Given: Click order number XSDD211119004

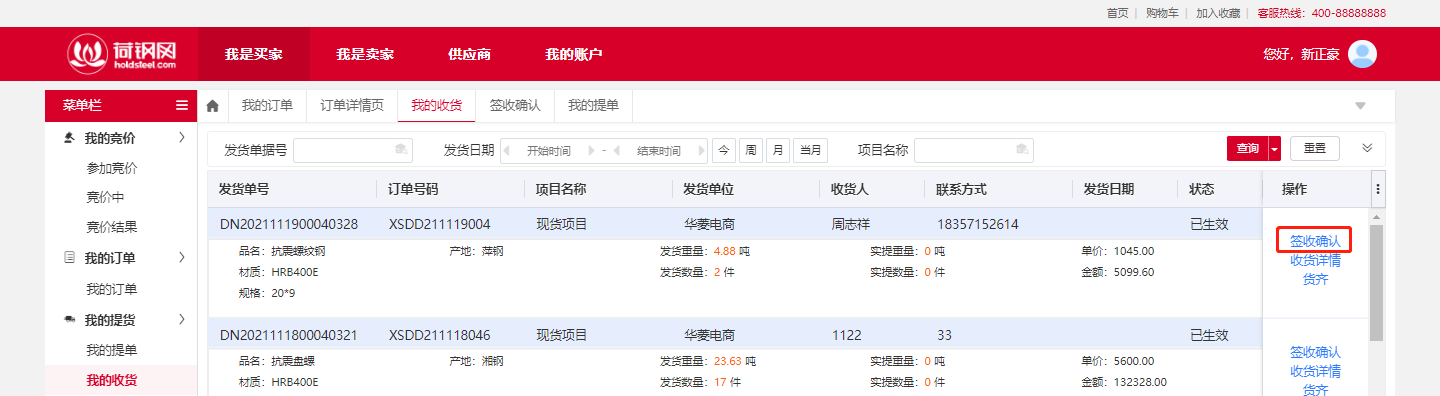Looking at the screenshot, I should (x=439, y=224).
